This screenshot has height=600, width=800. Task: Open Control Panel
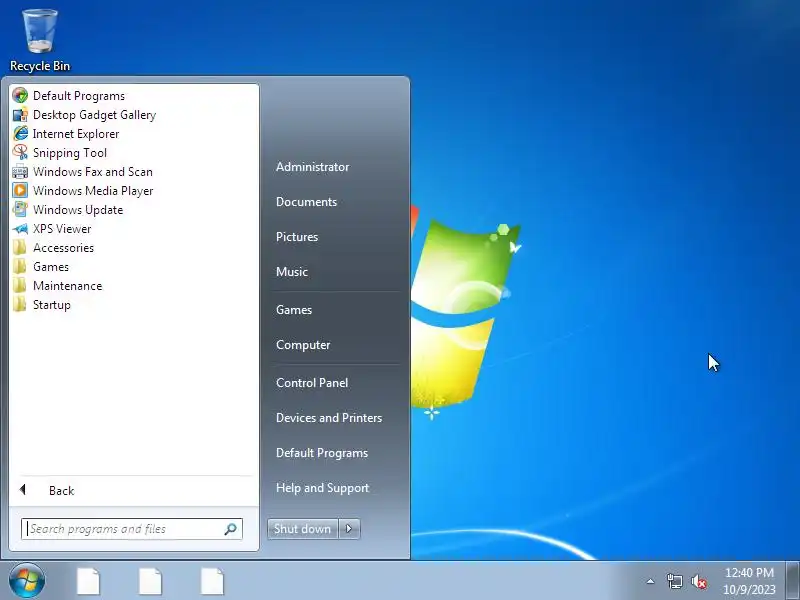312,383
